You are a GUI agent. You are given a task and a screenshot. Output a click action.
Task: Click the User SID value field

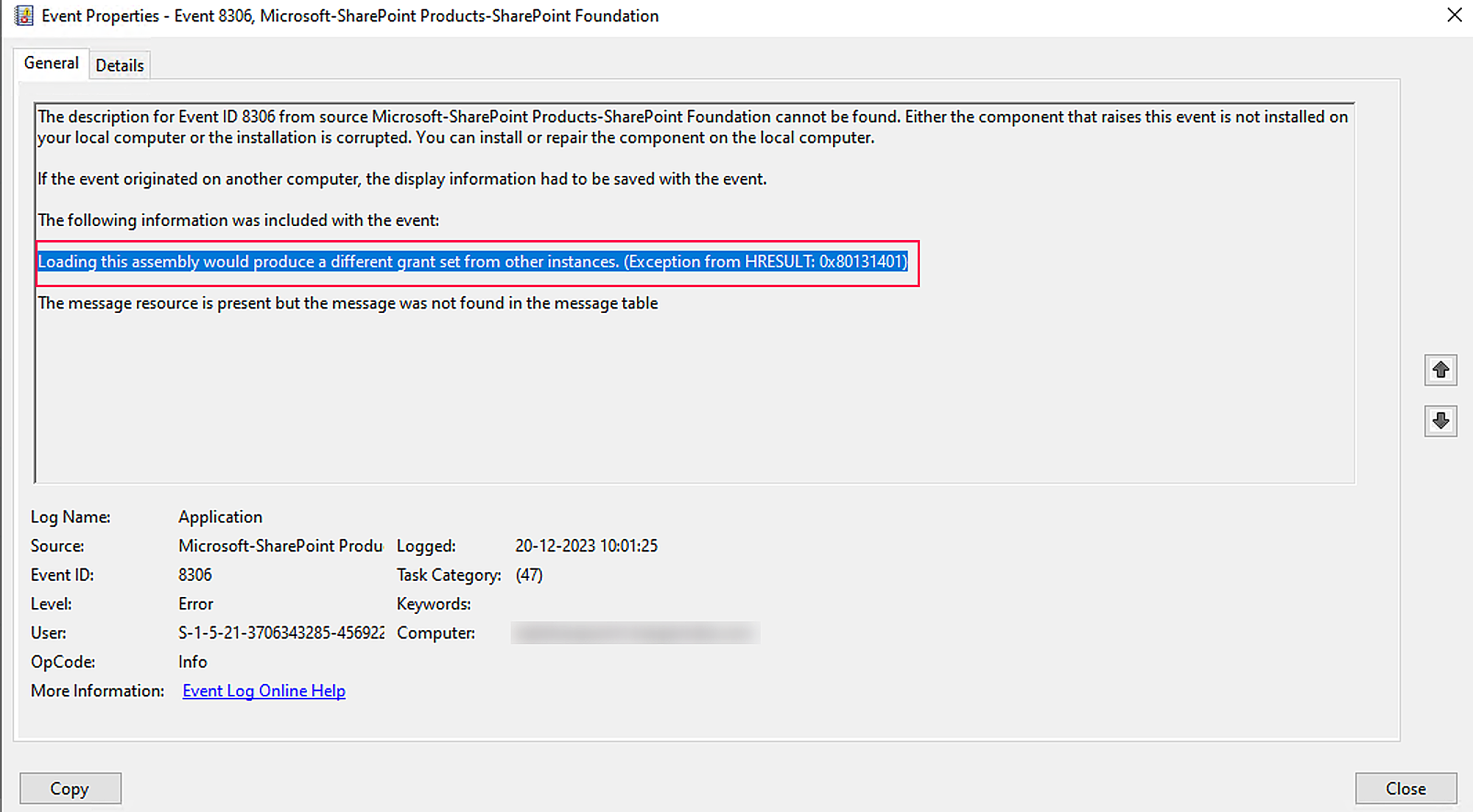click(281, 633)
